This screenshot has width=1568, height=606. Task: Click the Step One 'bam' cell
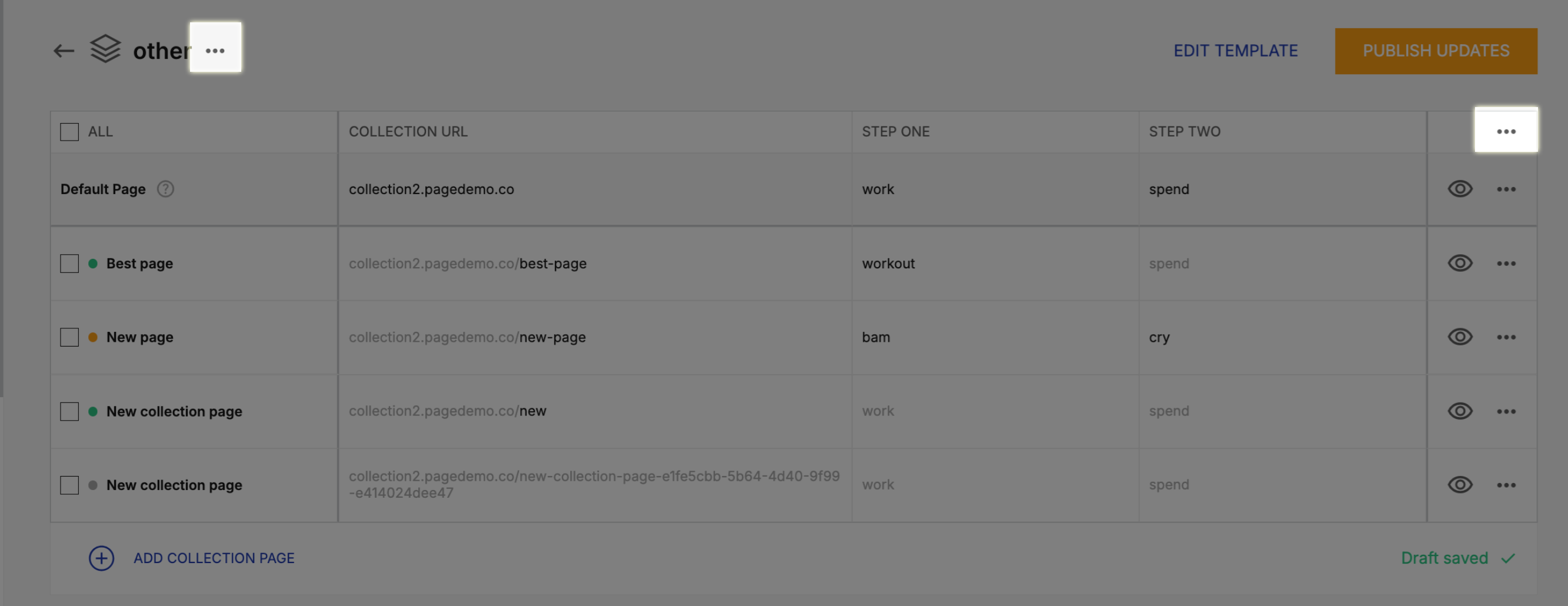click(875, 337)
